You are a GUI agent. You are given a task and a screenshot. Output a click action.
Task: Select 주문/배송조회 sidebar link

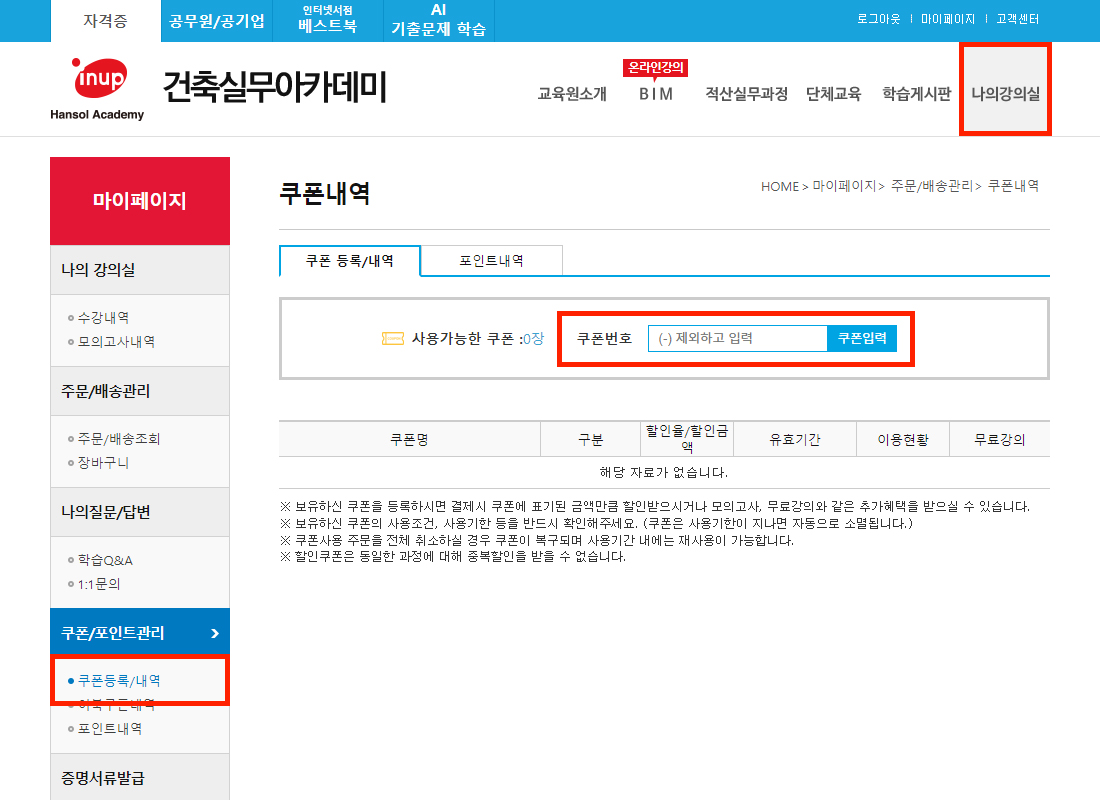click(x=118, y=439)
